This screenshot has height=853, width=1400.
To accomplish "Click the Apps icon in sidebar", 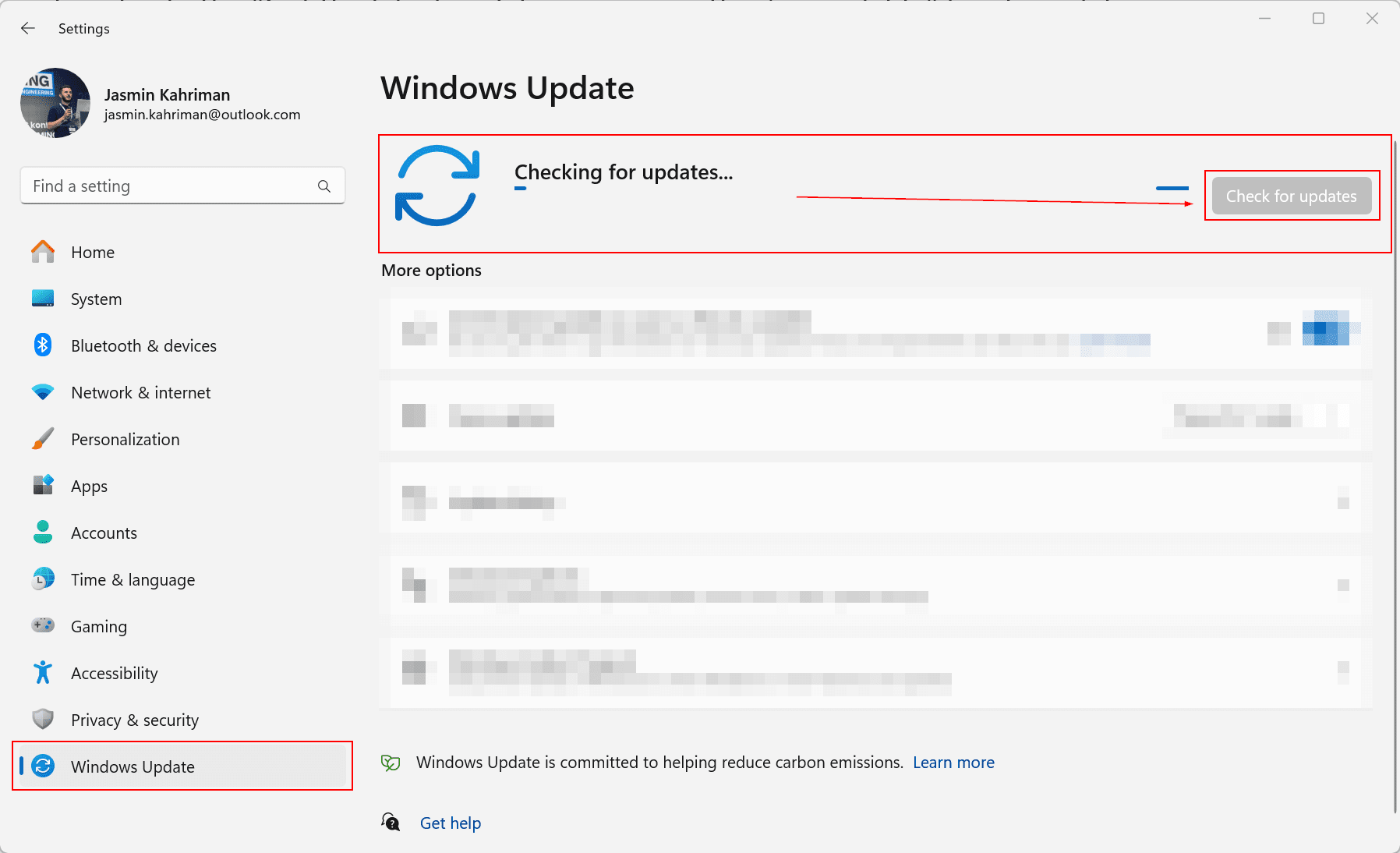I will coord(43,485).
